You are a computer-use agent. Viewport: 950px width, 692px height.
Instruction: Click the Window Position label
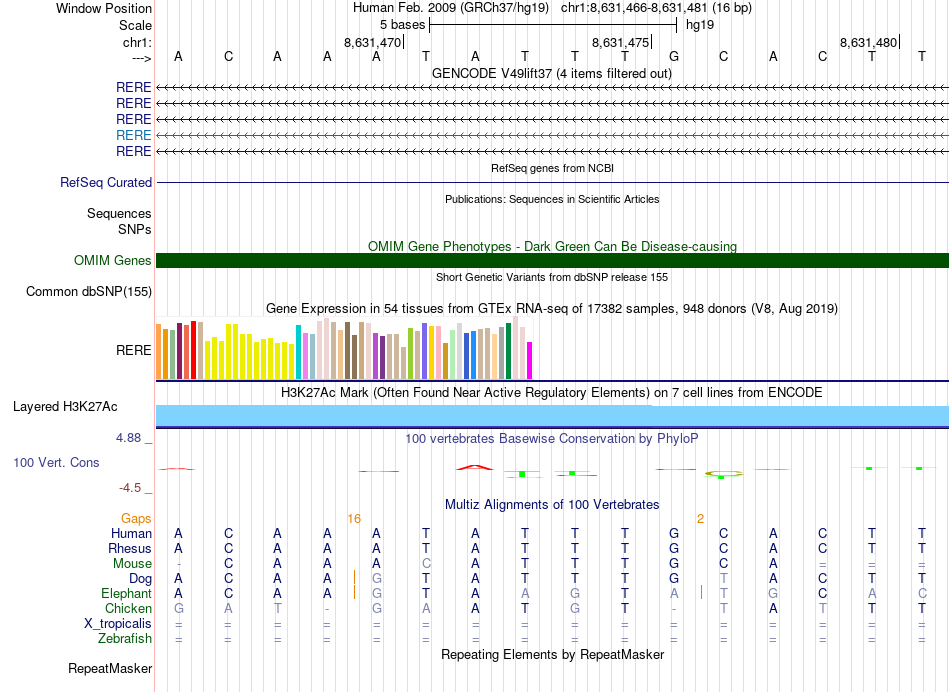[x=104, y=8]
